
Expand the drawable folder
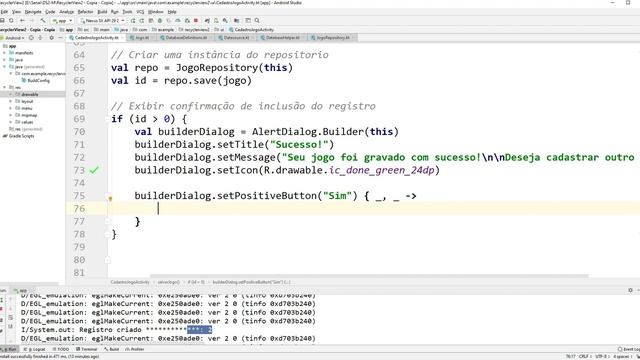(11, 94)
